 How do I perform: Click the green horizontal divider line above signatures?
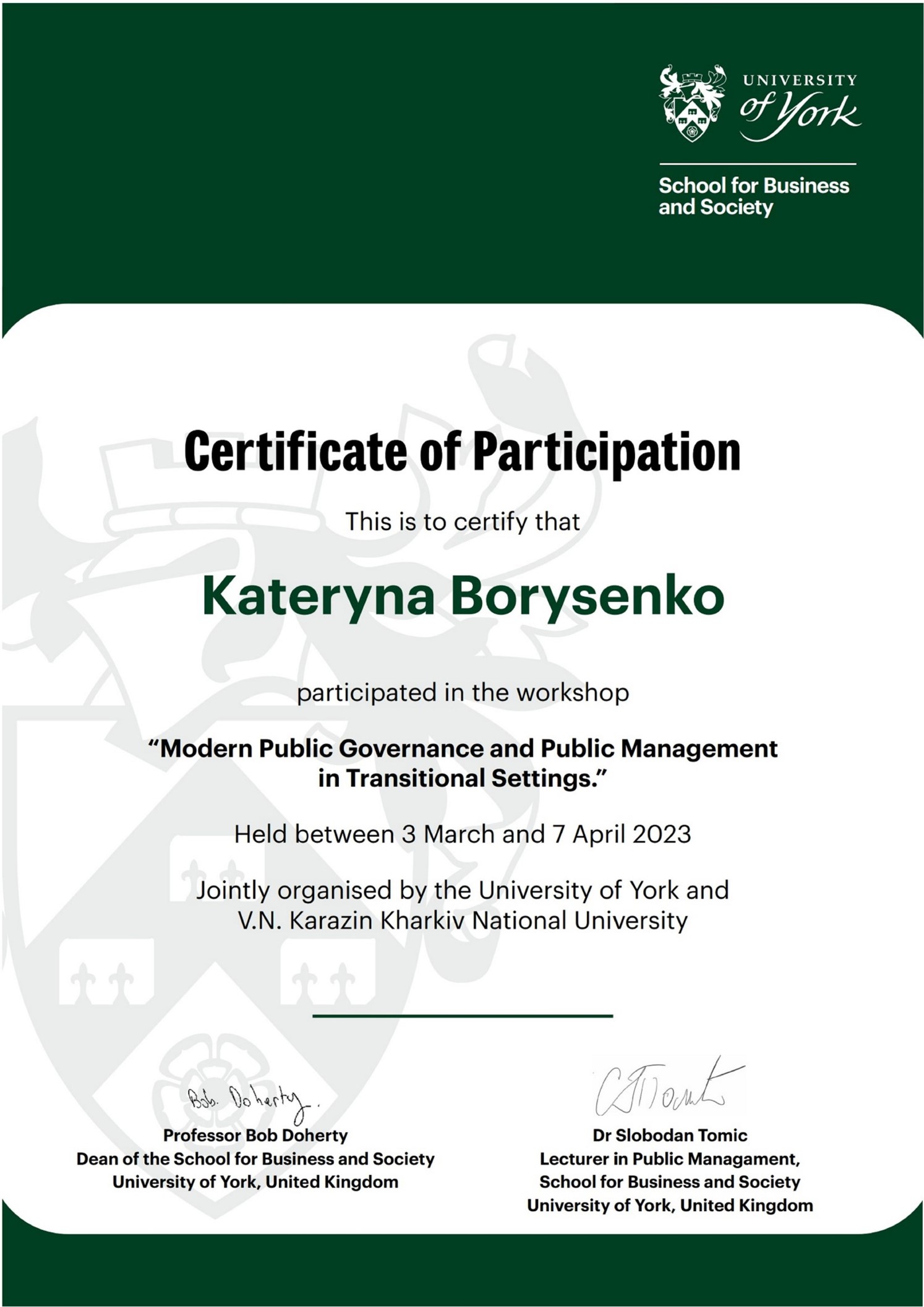point(462,1016)
